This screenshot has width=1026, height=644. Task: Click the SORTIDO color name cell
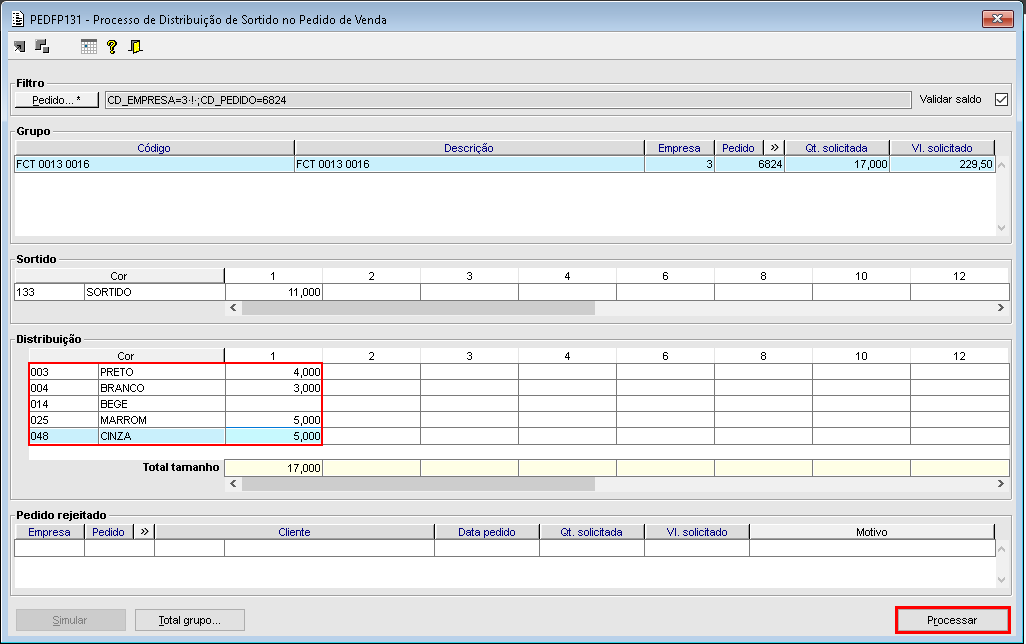pyautogui.click(x=154, y=292)
